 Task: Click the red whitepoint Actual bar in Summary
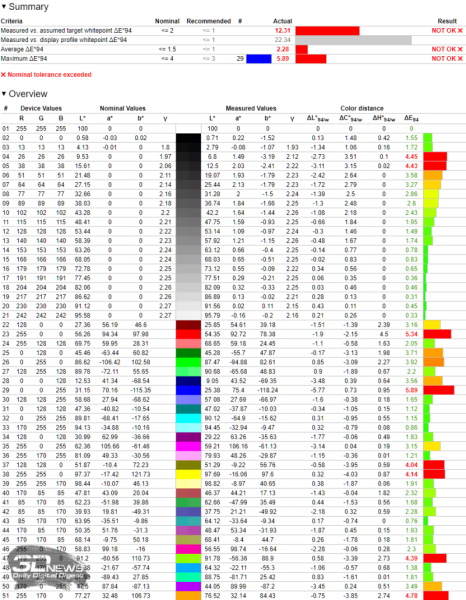[x=327, y=31]
